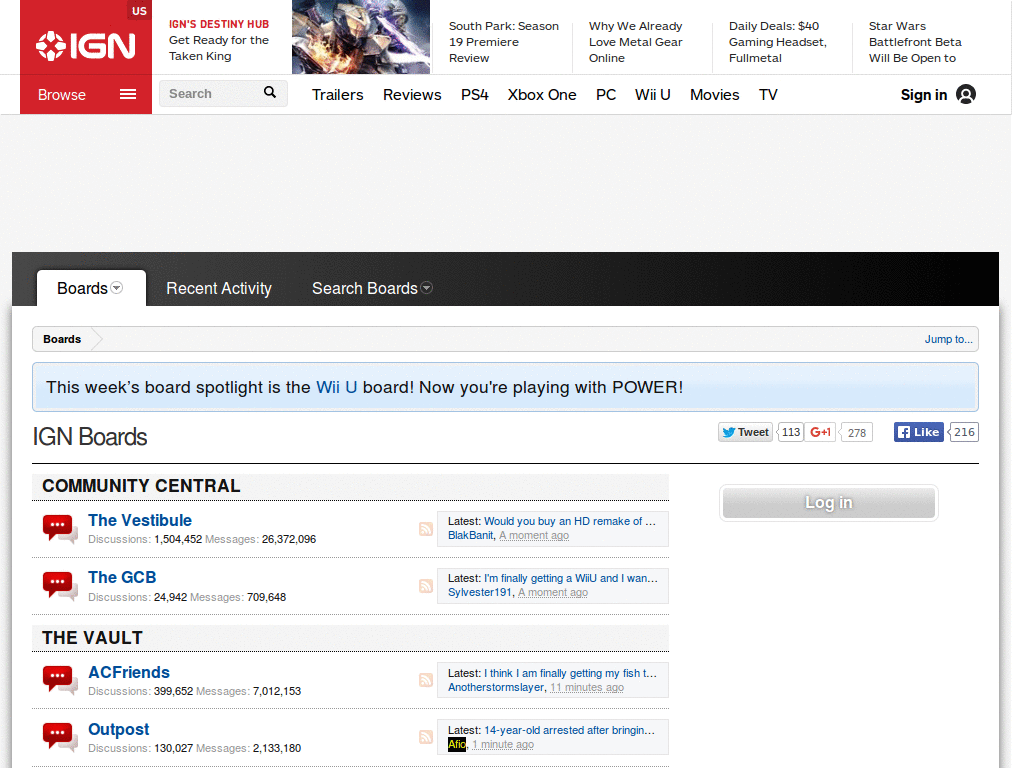Screen dimensions: 1024x768
Task: Open the PS4 nav item
Action: [x=475, y=95]
